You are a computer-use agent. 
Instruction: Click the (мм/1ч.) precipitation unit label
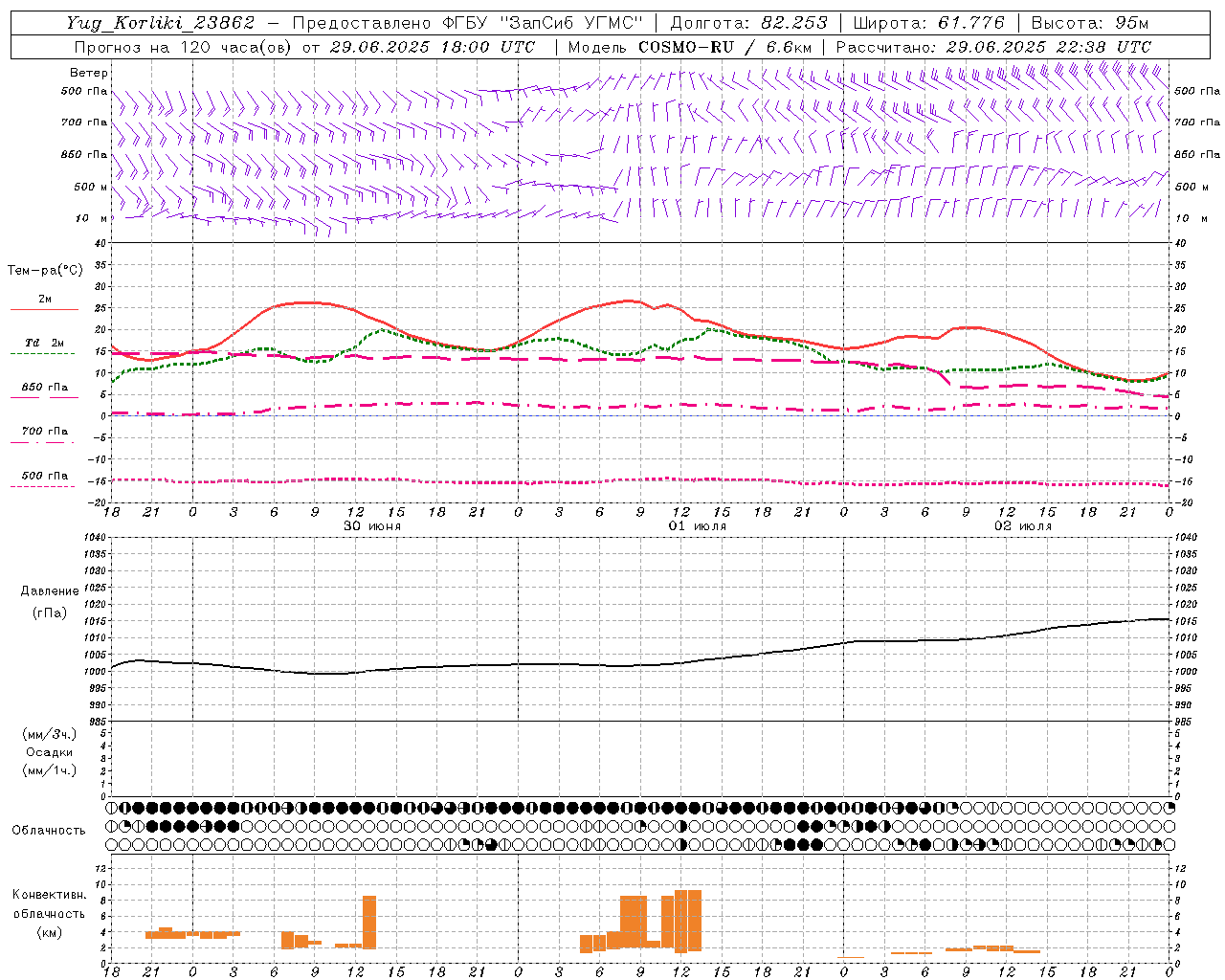point(50,770)
